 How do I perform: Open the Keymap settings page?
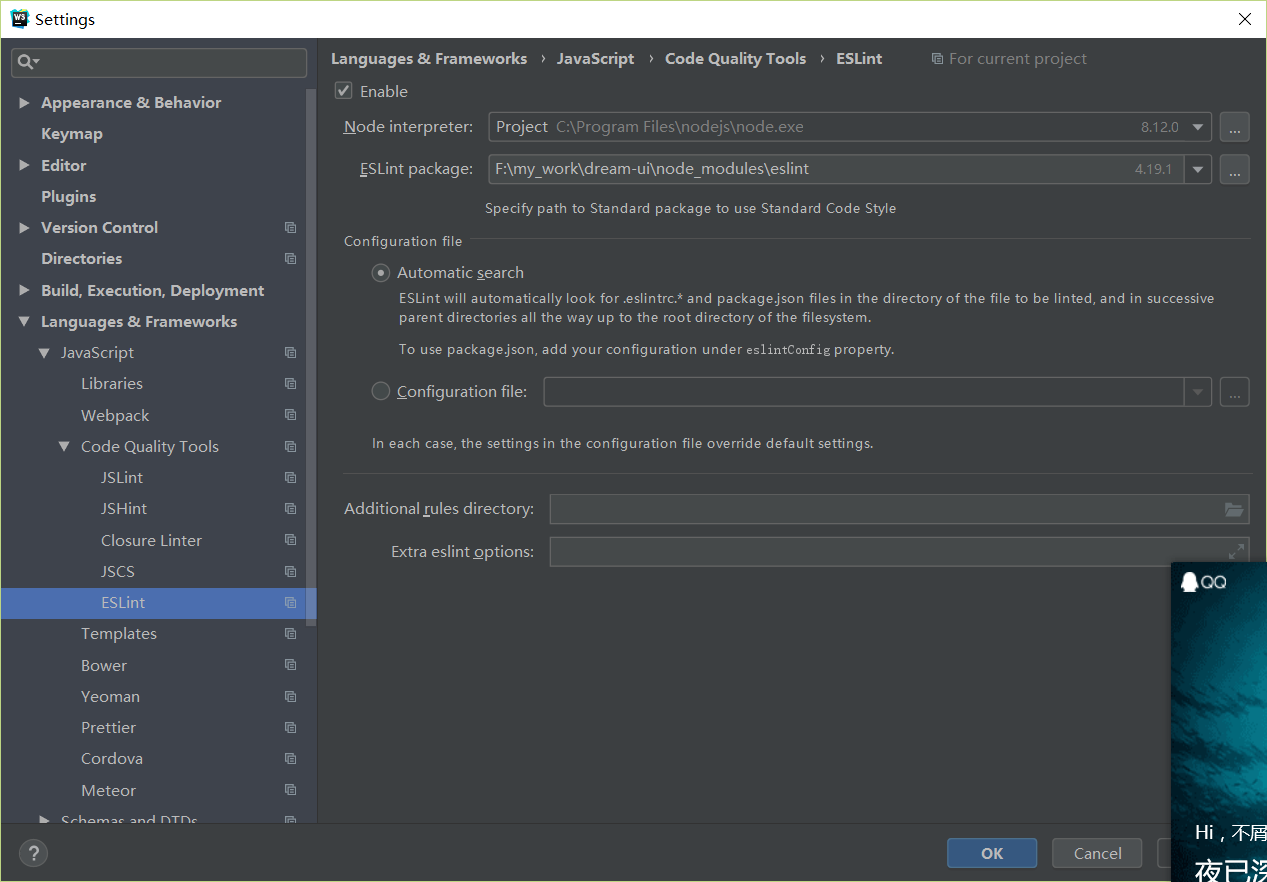72,134
